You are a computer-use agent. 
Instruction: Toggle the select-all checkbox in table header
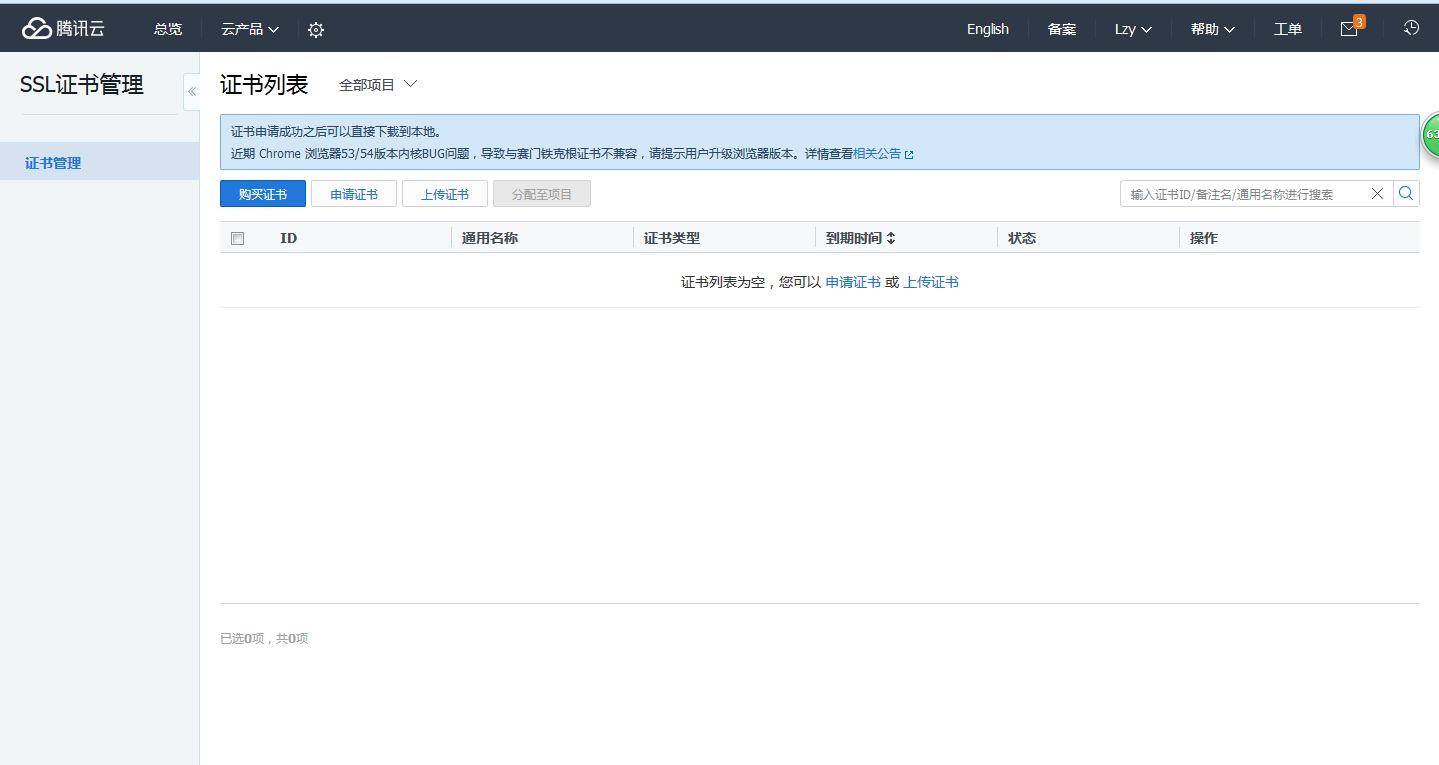pyautogui.click(x=237, y=238)
